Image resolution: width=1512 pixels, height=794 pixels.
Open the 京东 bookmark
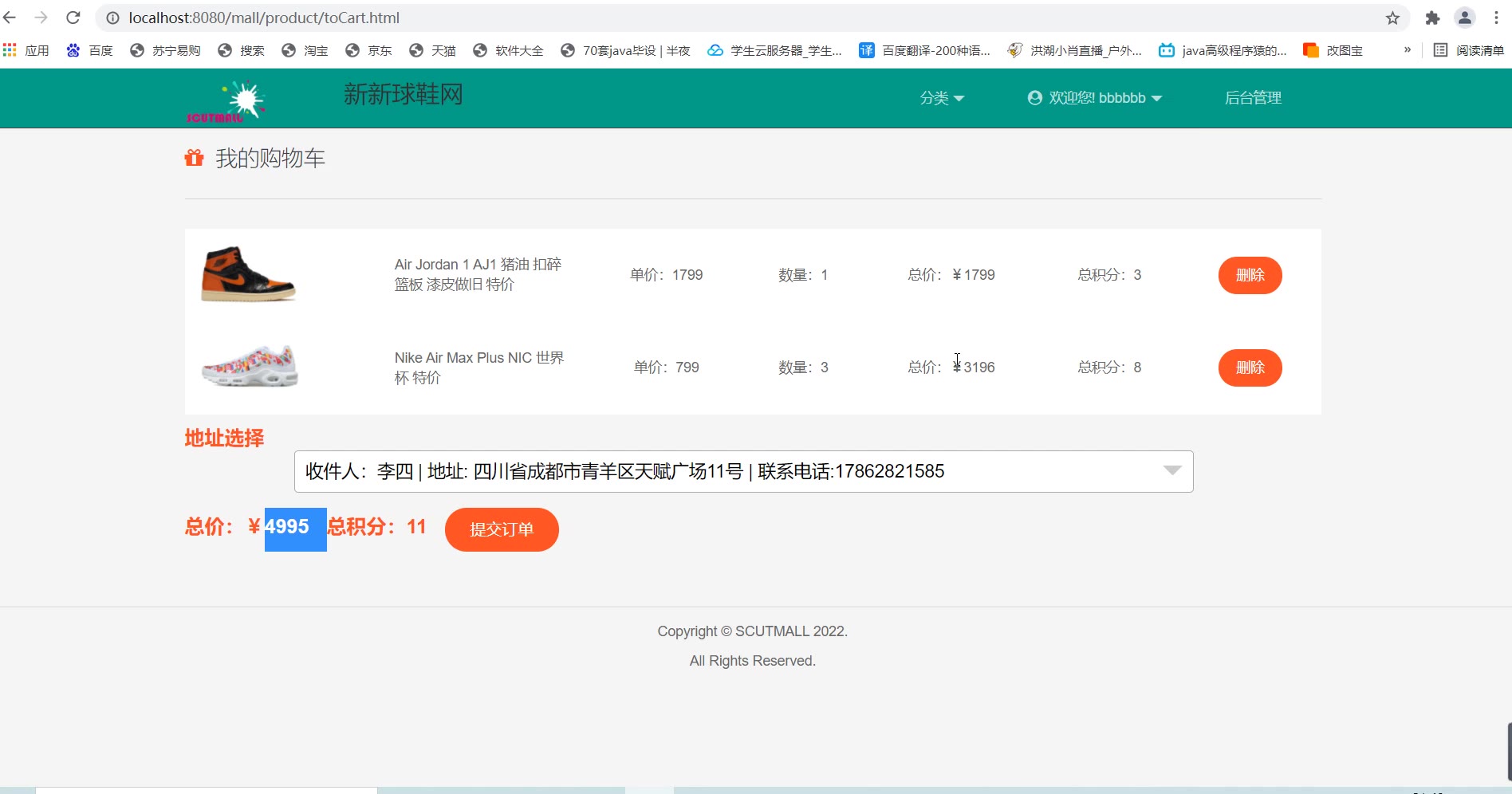click(x=368, y=50)
